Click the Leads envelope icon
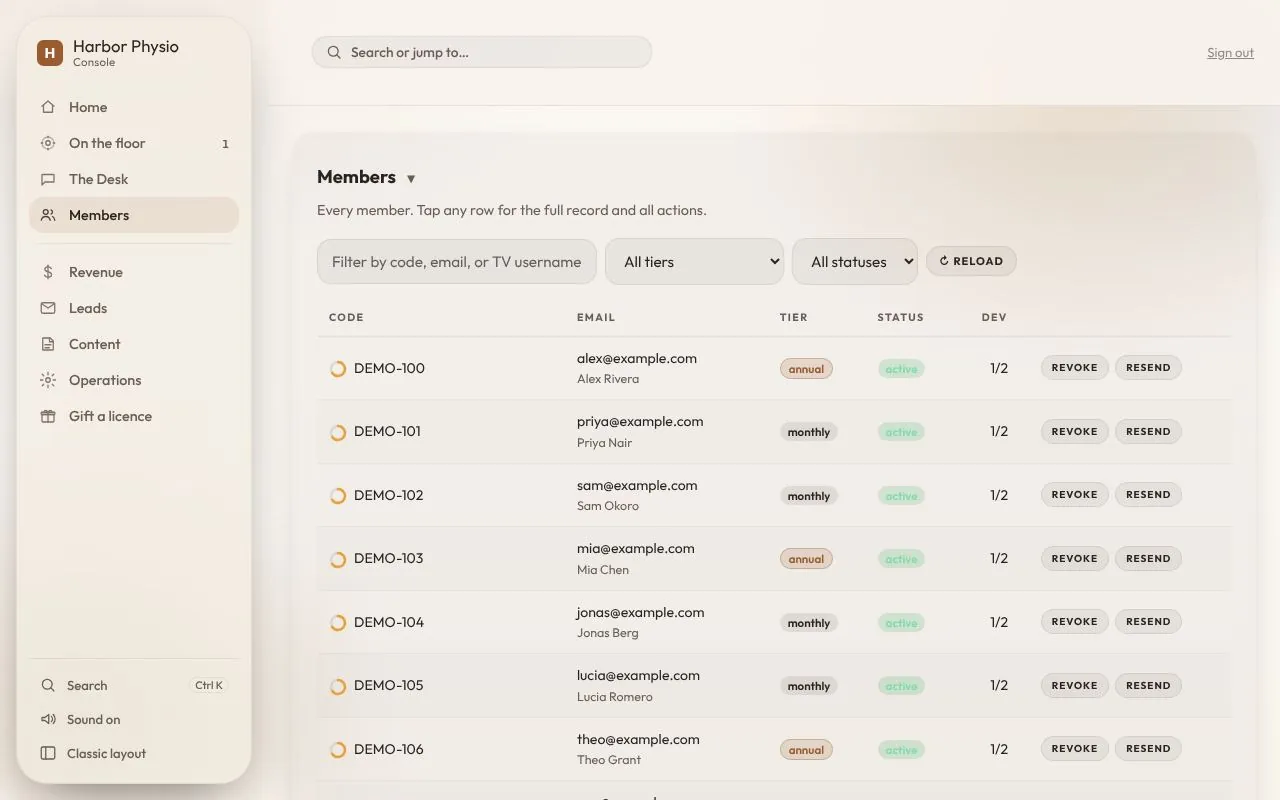The height and width of the screenshot is (800, 1280). tap(48, 308)
